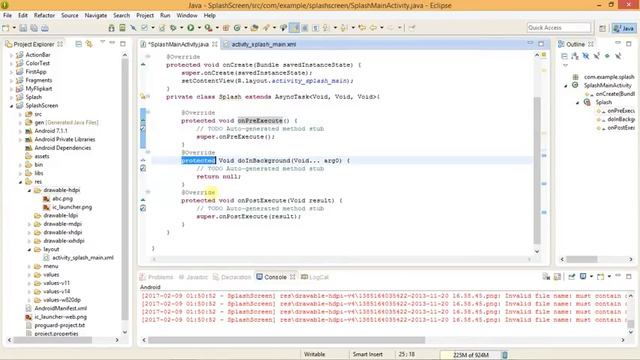Click the Clear Console icon
640x360 pixels.
tap(546, 277)
